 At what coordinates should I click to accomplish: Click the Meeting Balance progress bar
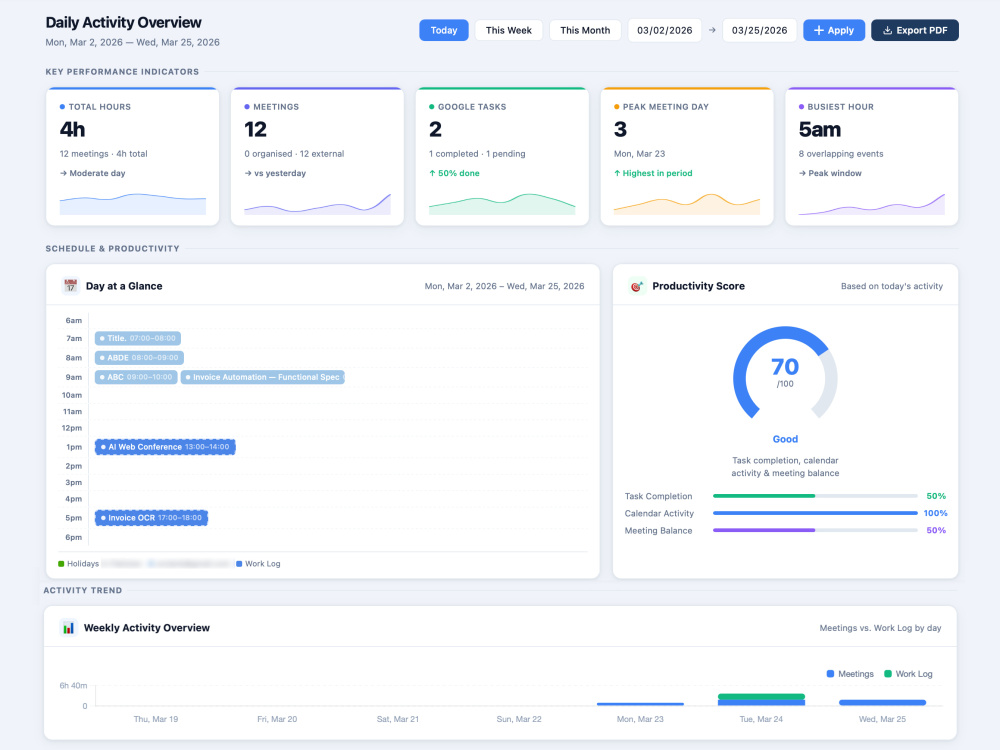click(815, 530)
